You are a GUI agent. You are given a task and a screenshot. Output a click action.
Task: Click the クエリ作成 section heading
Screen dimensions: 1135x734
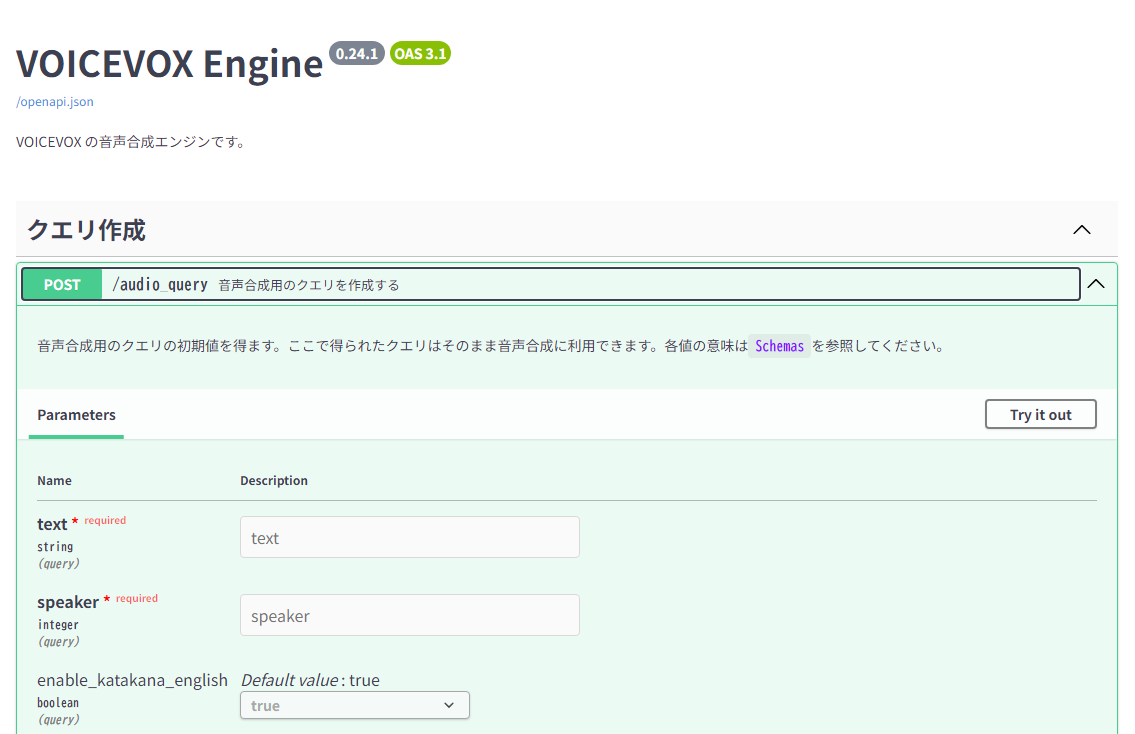point(86,230)
